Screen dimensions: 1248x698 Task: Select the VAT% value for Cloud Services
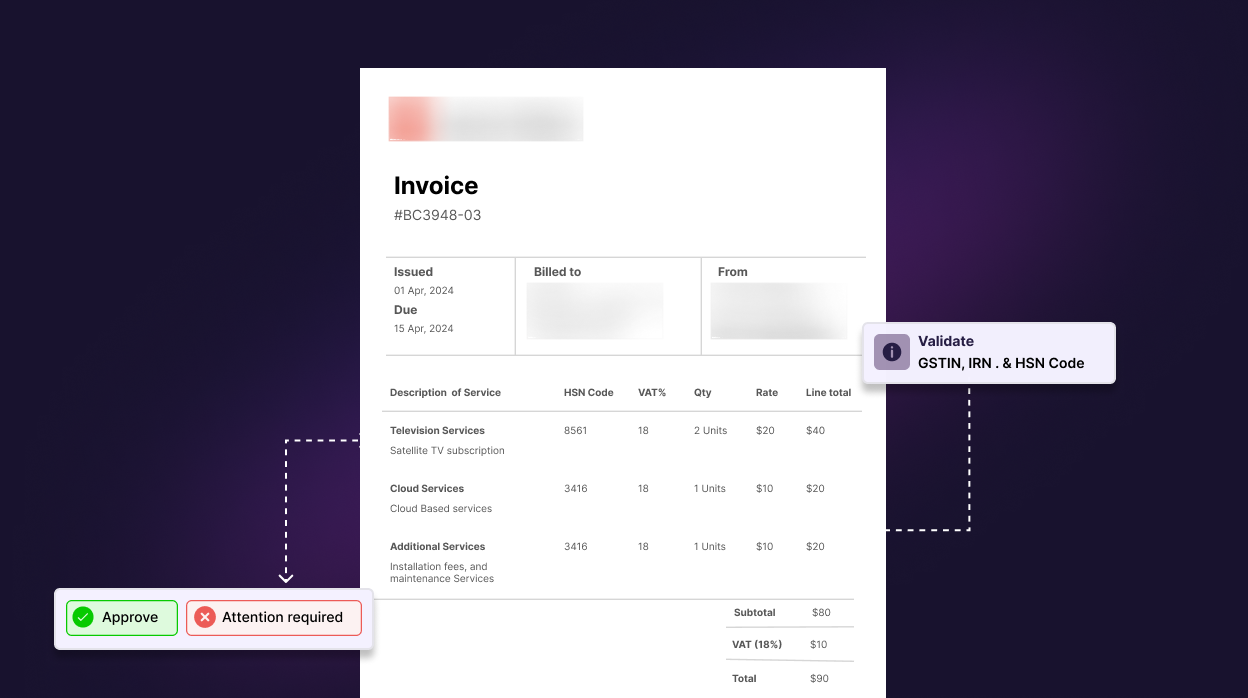643,488
